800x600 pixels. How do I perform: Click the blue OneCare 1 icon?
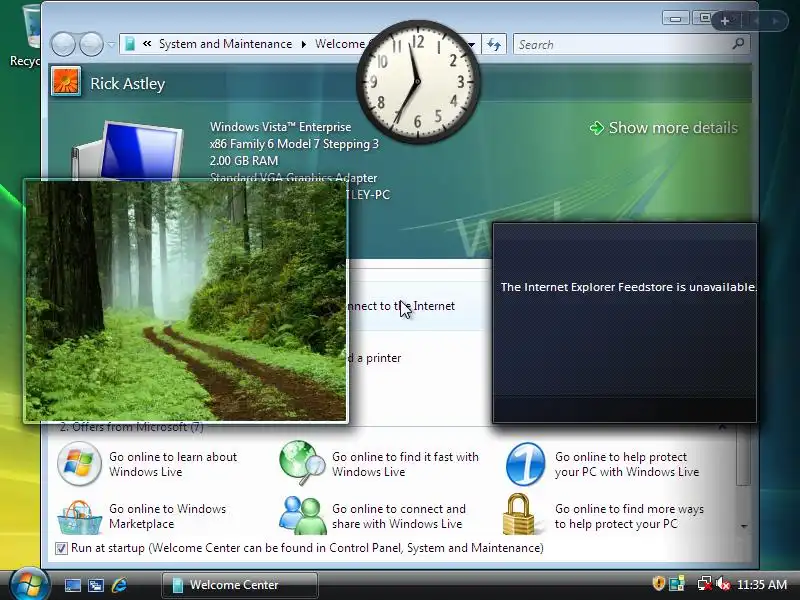tap(525, 464)
